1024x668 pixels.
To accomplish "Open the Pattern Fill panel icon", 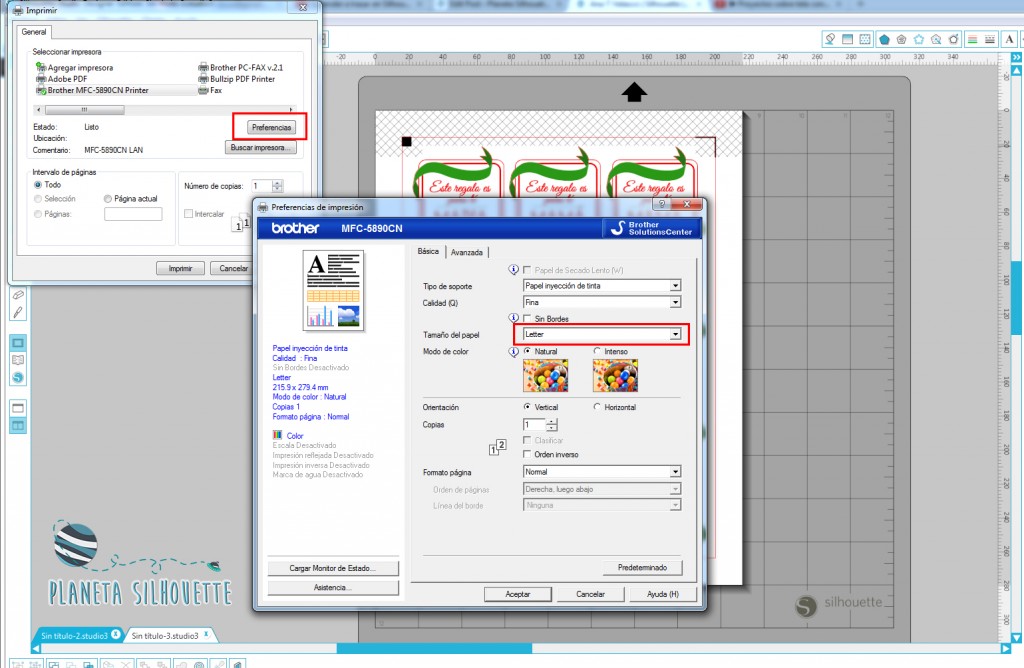I will tap(865, 39).
